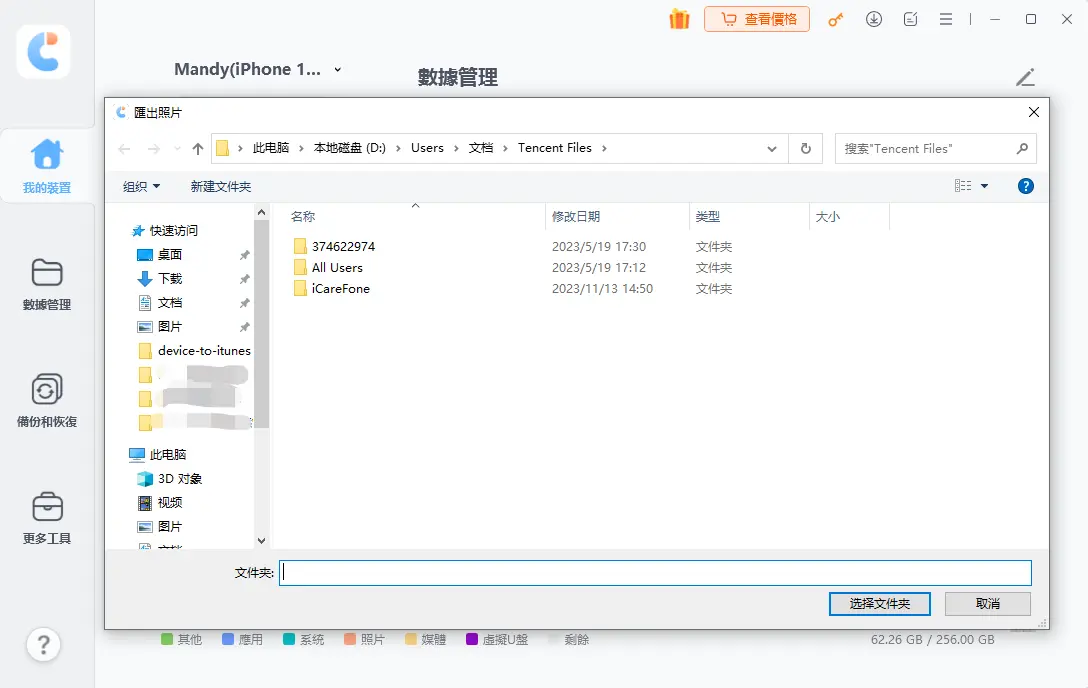Select 视频 in navigation tree
Viewport: 1088px width, 688px height.
click(169, 502)
